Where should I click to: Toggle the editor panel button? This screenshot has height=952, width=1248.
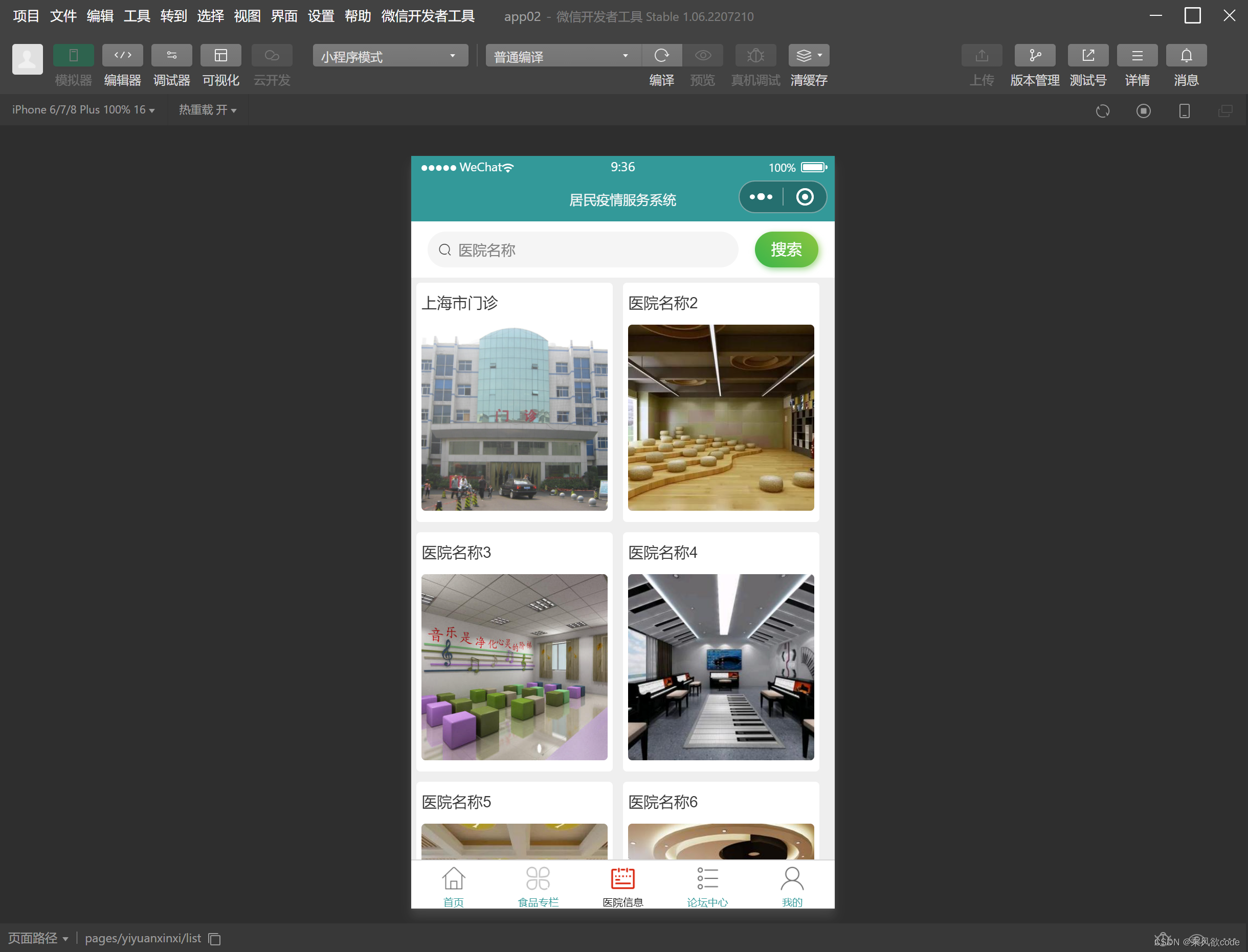click(122, 56)
